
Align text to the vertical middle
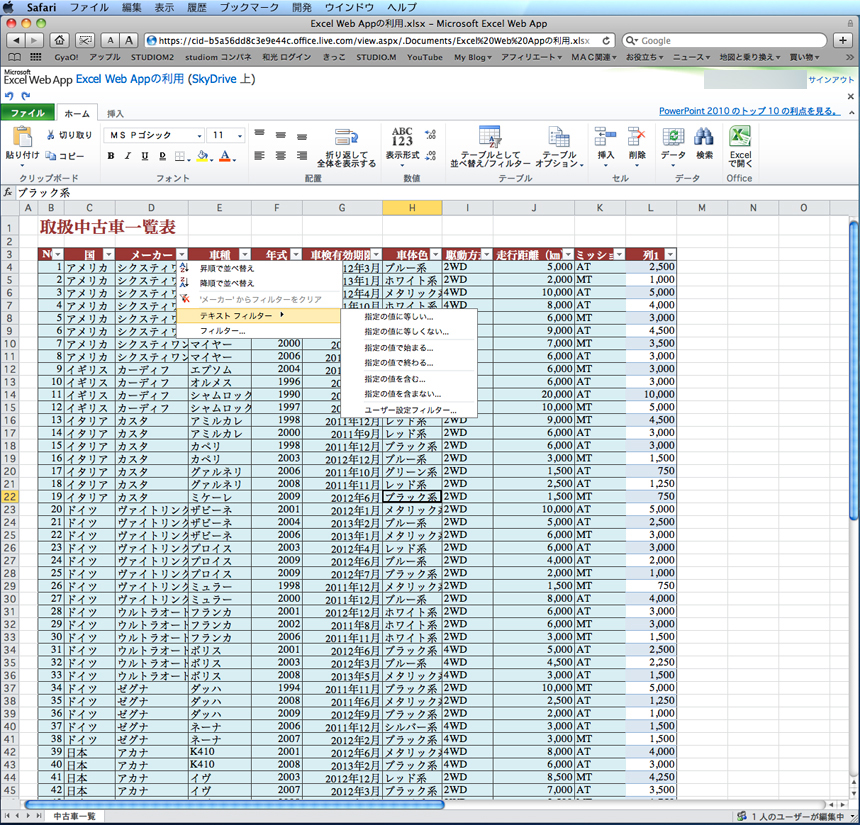point(281,135)
